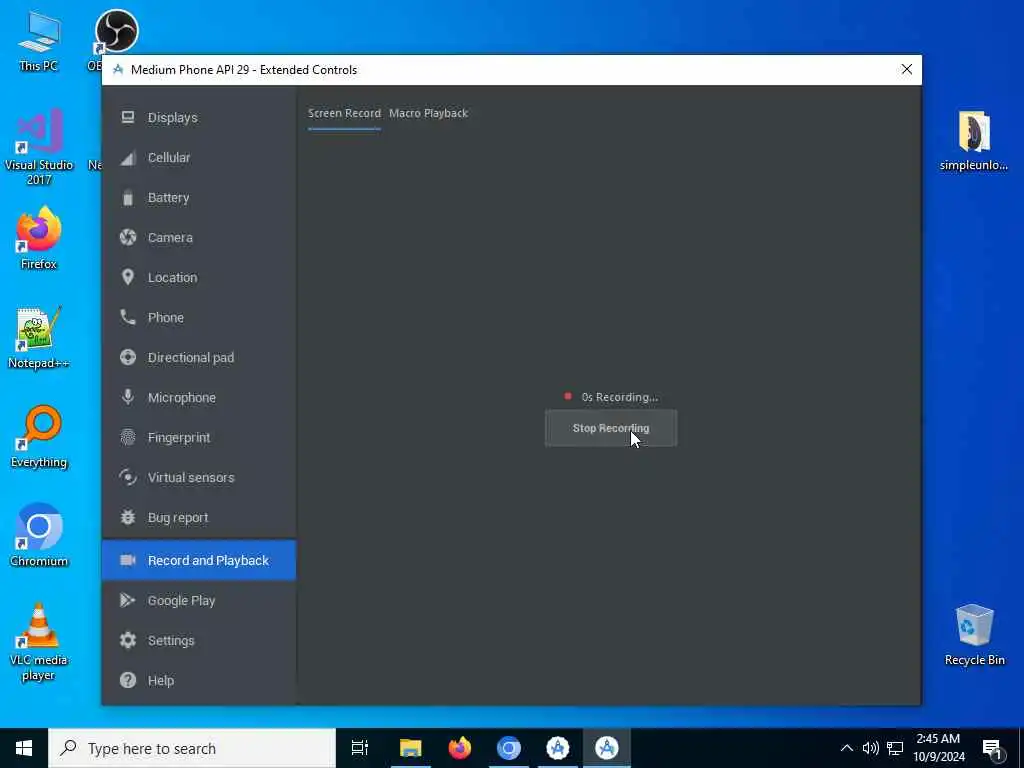Open the Windows Start menu
The width and height of the screenshot is (1024, 768).
click(24, 748)
